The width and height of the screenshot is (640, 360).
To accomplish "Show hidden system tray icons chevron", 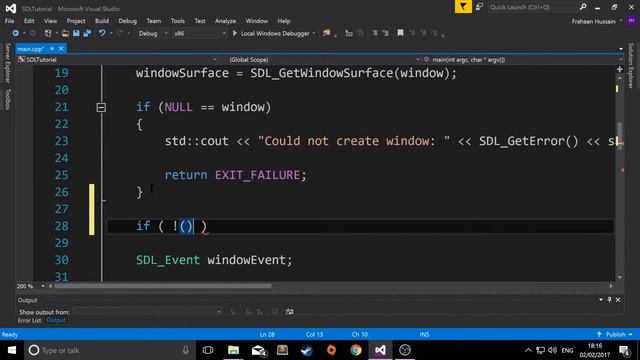I will pyautogui.click(x=528, y=350).
